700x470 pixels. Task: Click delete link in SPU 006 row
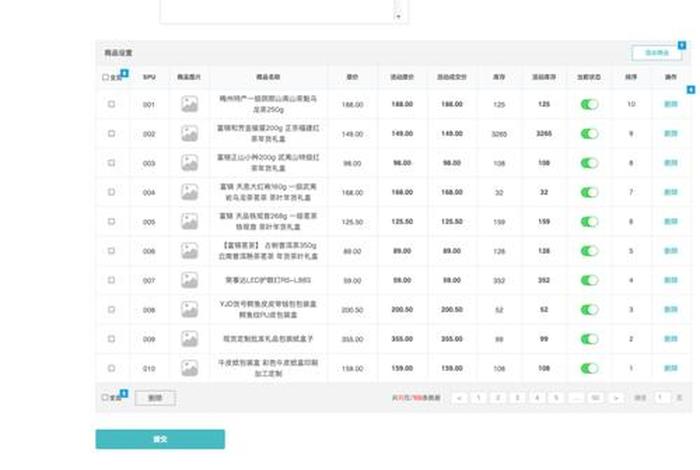(x=671, y=251)
